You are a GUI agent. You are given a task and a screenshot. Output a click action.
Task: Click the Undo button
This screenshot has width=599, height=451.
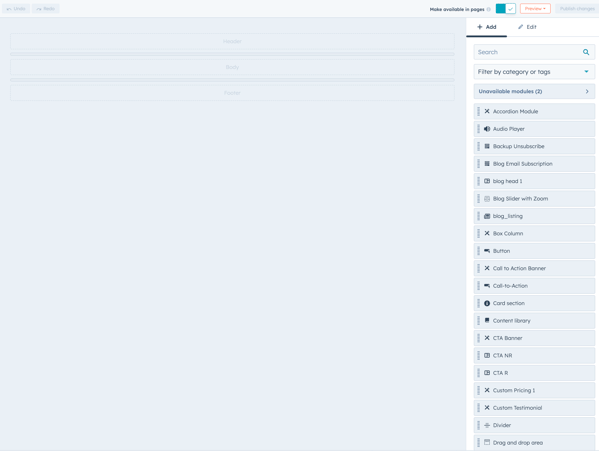(16, 8)
